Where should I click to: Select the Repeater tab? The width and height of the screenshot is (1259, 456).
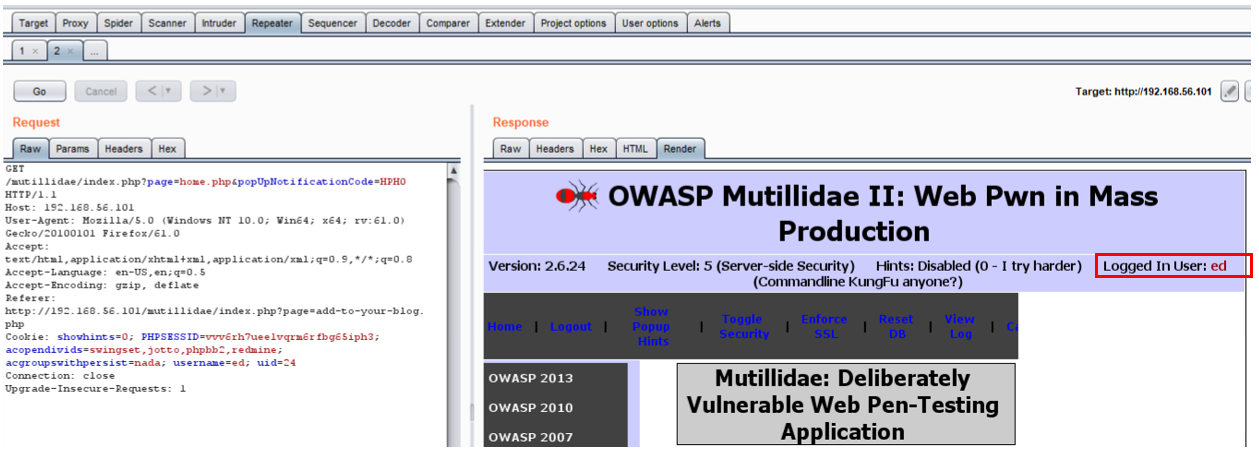(x=273, y=23)
